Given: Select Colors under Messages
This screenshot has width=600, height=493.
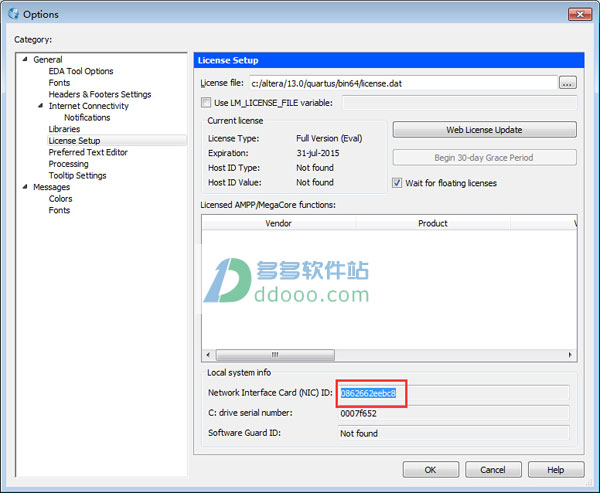Looking at the screenshot, I should [x=60, y=199].
